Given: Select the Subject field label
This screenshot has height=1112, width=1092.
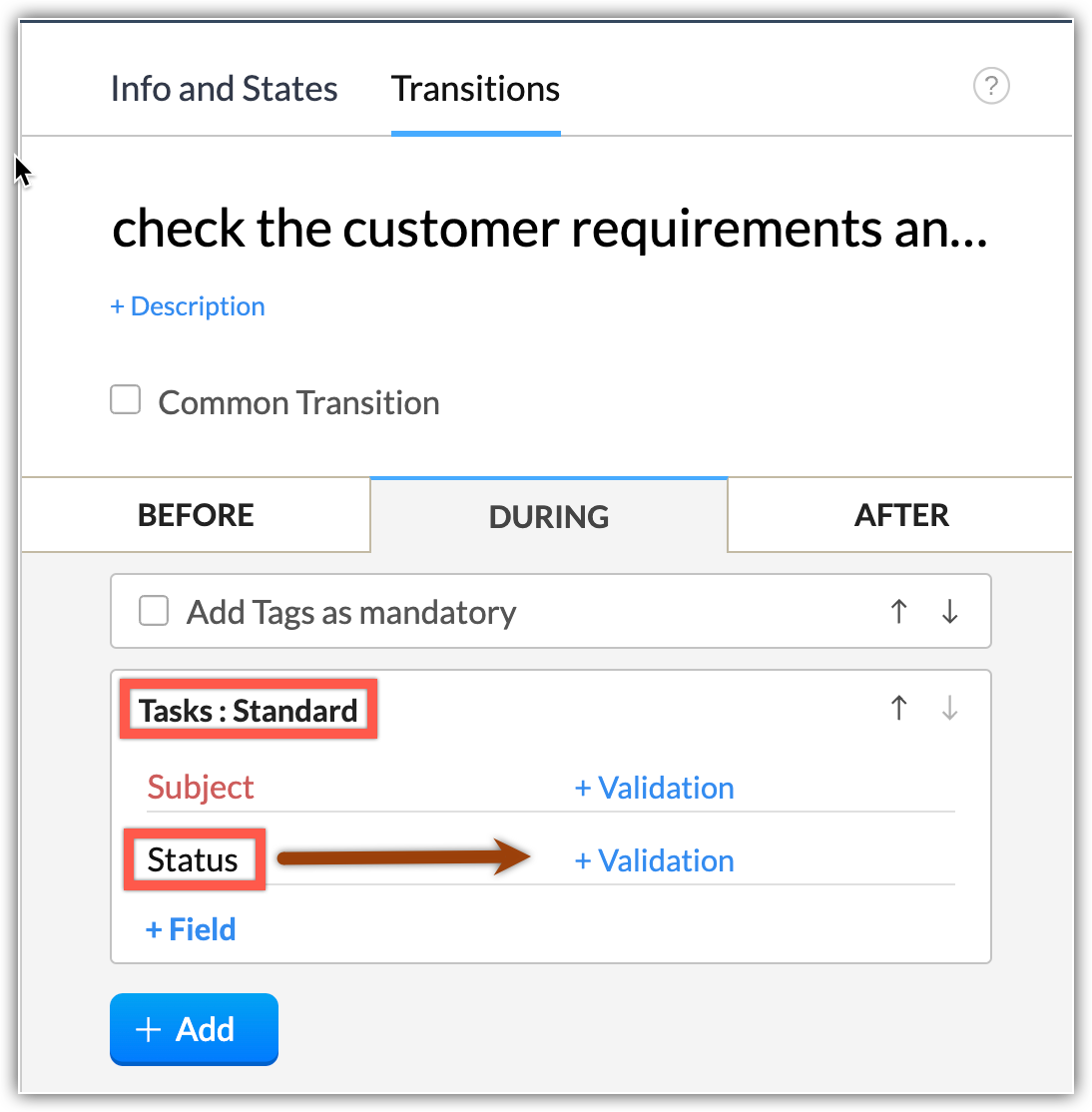Looking at the screenshot, I should pos(201,787).
